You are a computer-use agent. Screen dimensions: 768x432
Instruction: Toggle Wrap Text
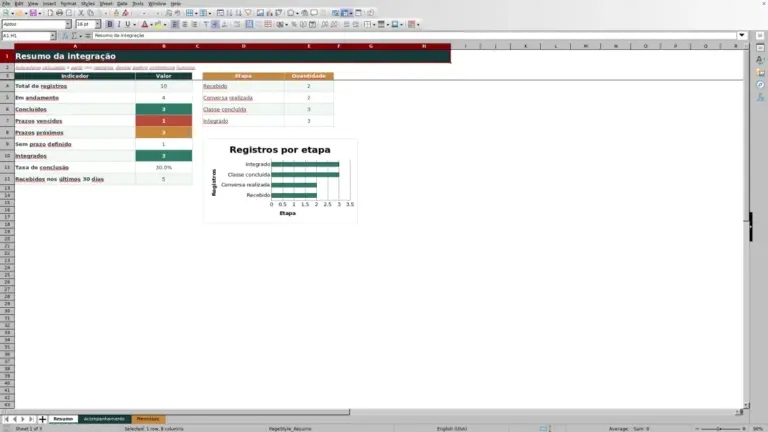click(237, 24)
